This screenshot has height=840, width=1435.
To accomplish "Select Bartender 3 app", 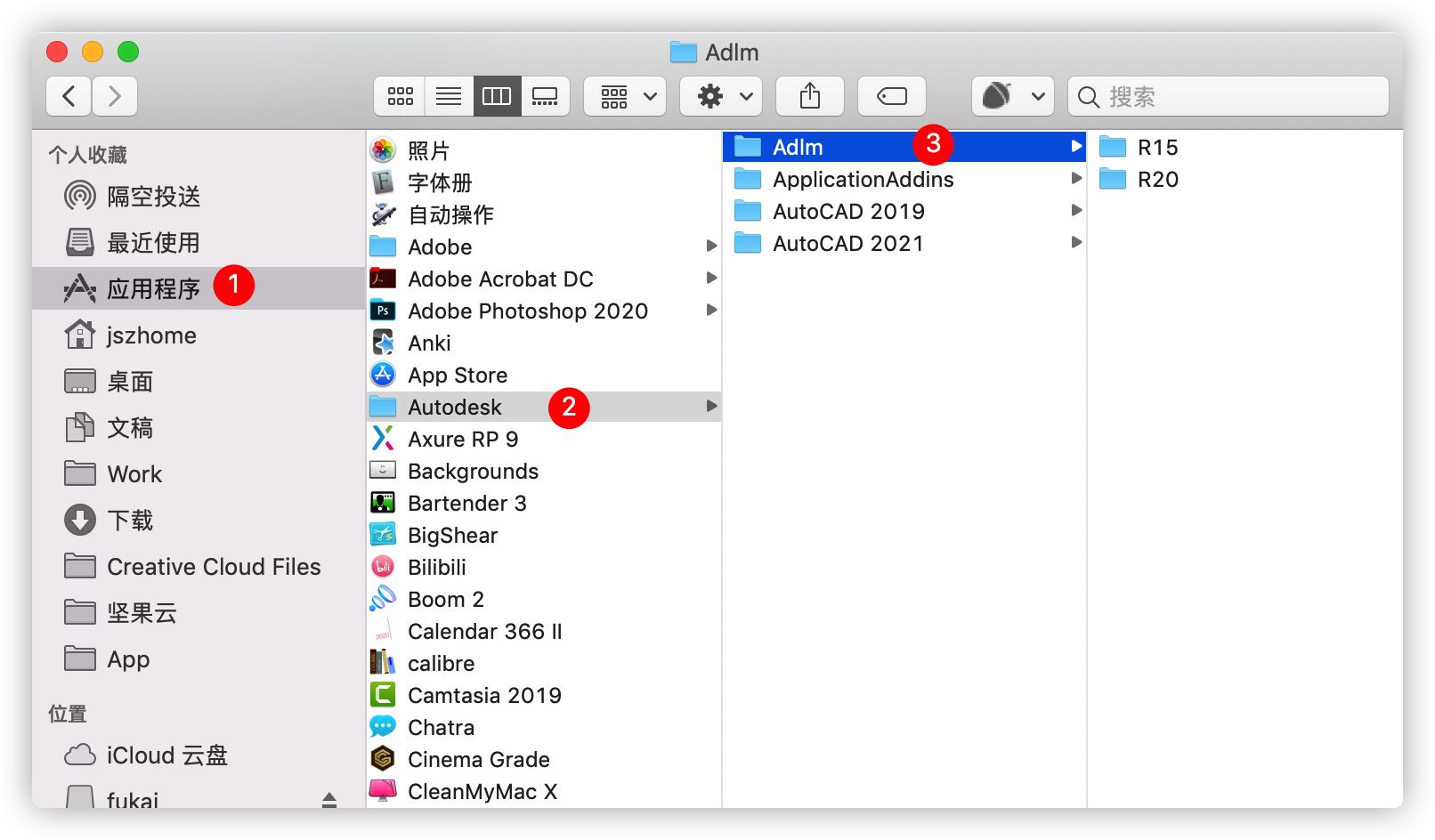I will coord(544,503).
